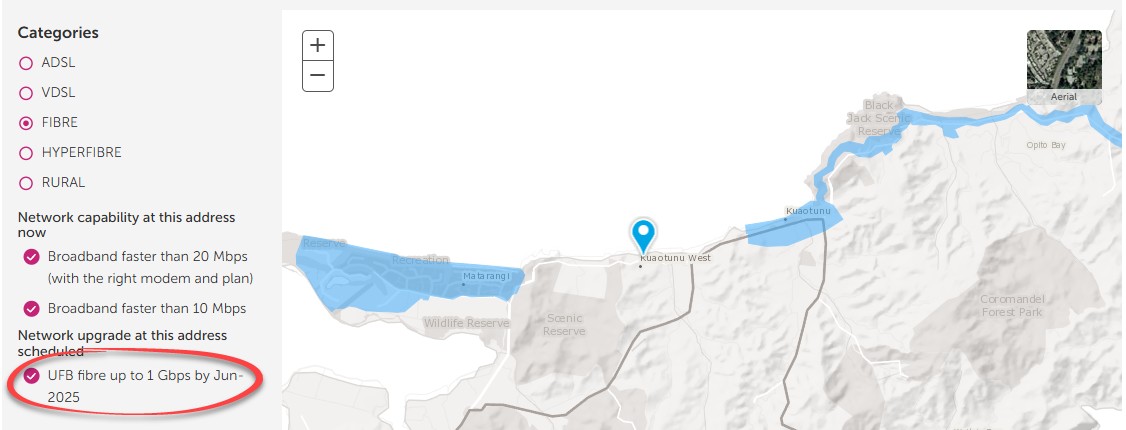Choose the RURAL category option
The width and height of the screenshot is (1126, 430).
click(26, 183)
